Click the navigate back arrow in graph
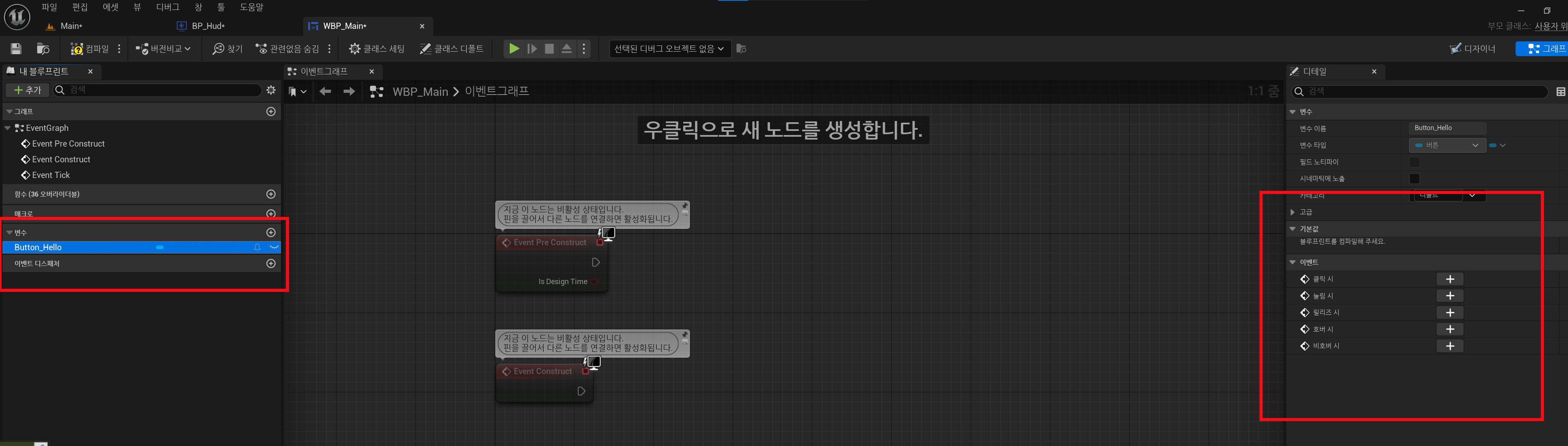Viewport: 1568px width, 446px height. tap(325, 91)
